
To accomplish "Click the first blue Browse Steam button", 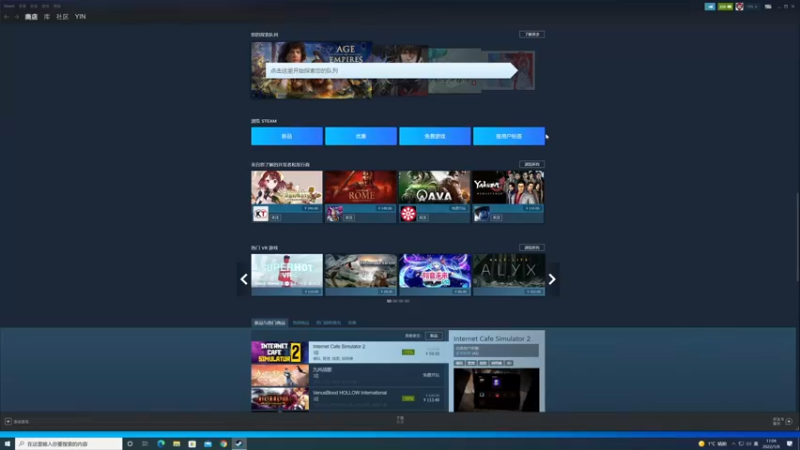I will 287,136.
